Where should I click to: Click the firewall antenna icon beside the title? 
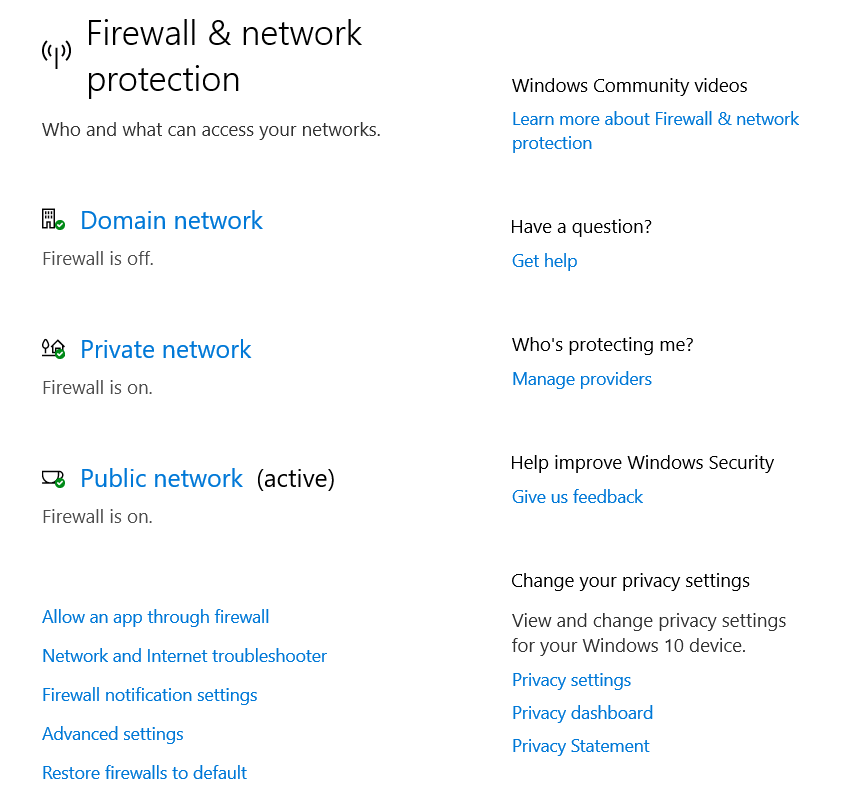[57, 54]
